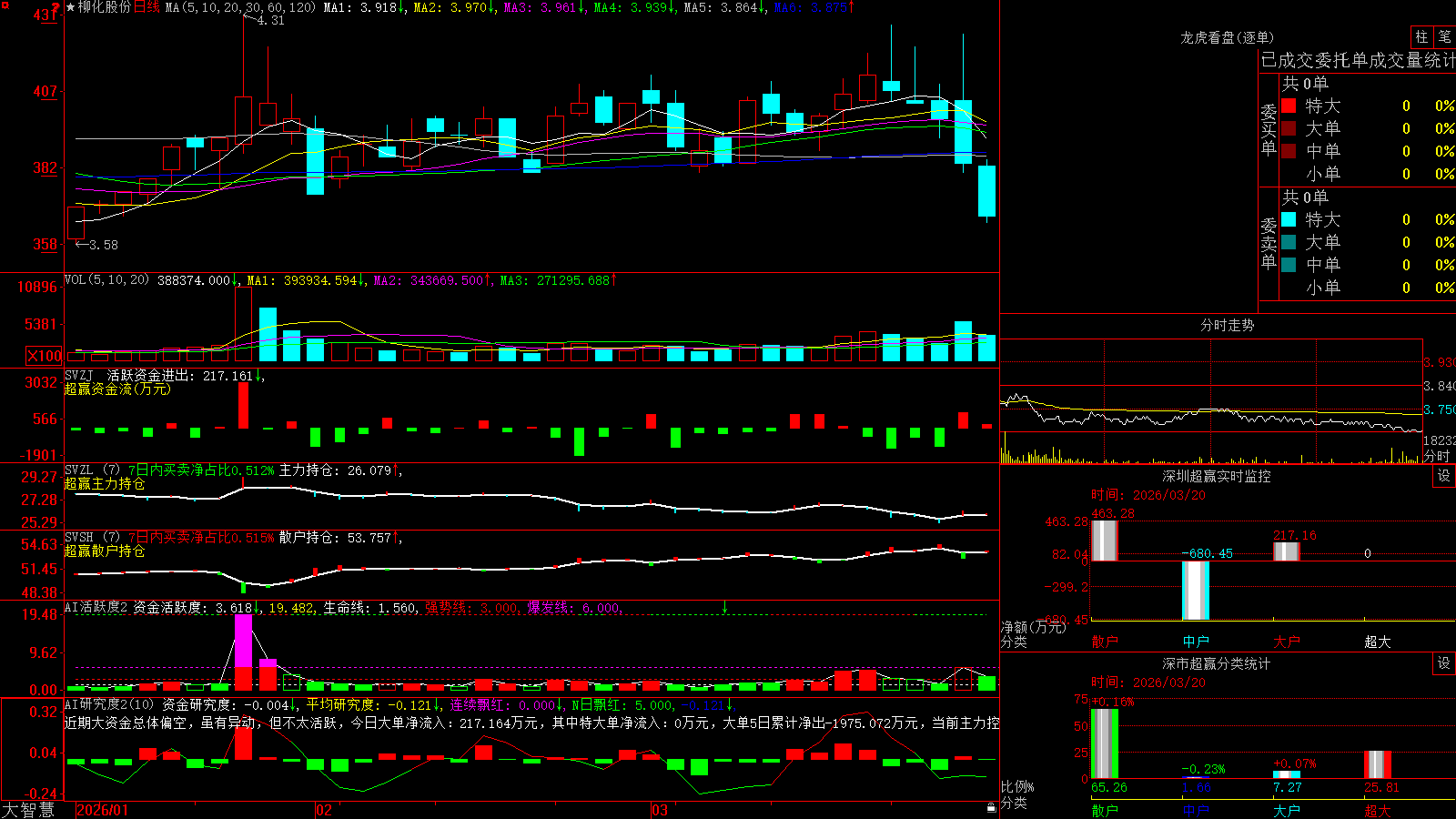Click the 小单 row under 委买单
Image resolution: width=1456 pixels, height=819 pixels.
coord(1368,173)
